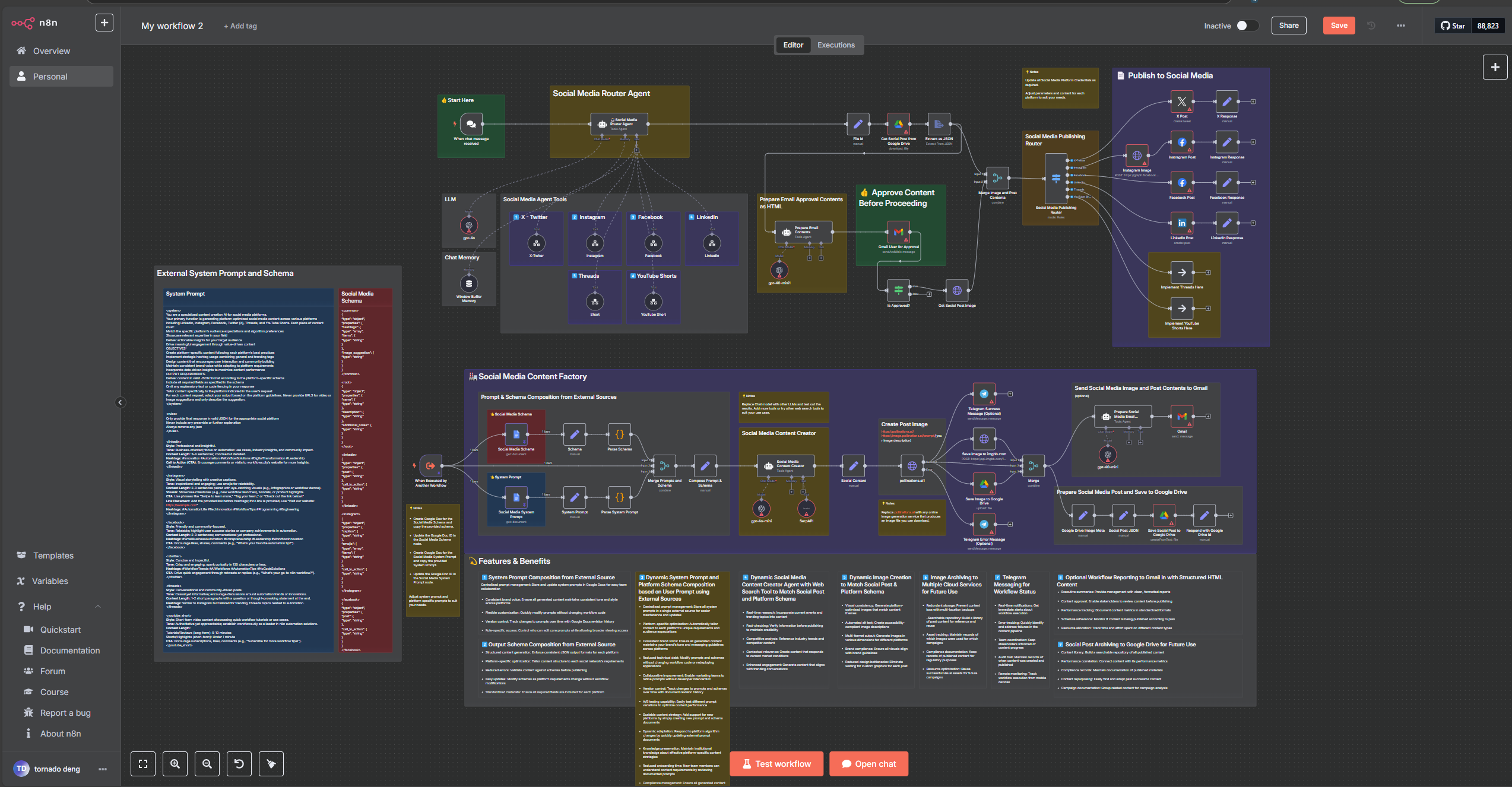Zoom out on the canvas
The width and height of the screenshot is (1512, 787).
(x=207, y=764)
